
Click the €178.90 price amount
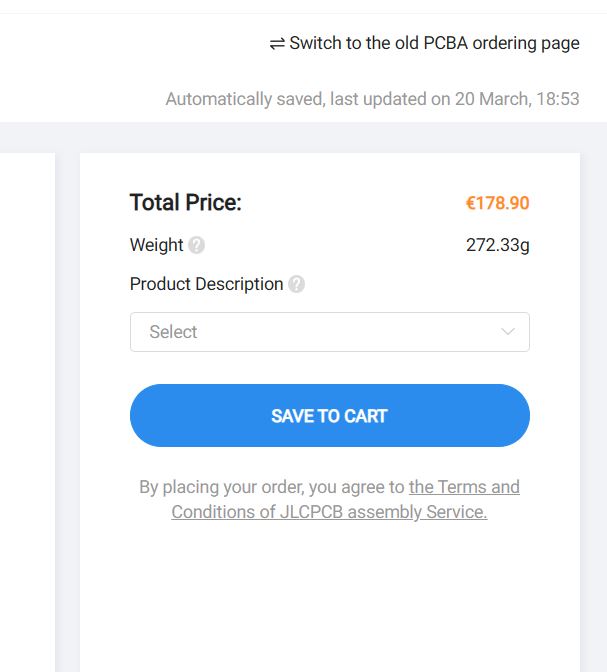497,203
